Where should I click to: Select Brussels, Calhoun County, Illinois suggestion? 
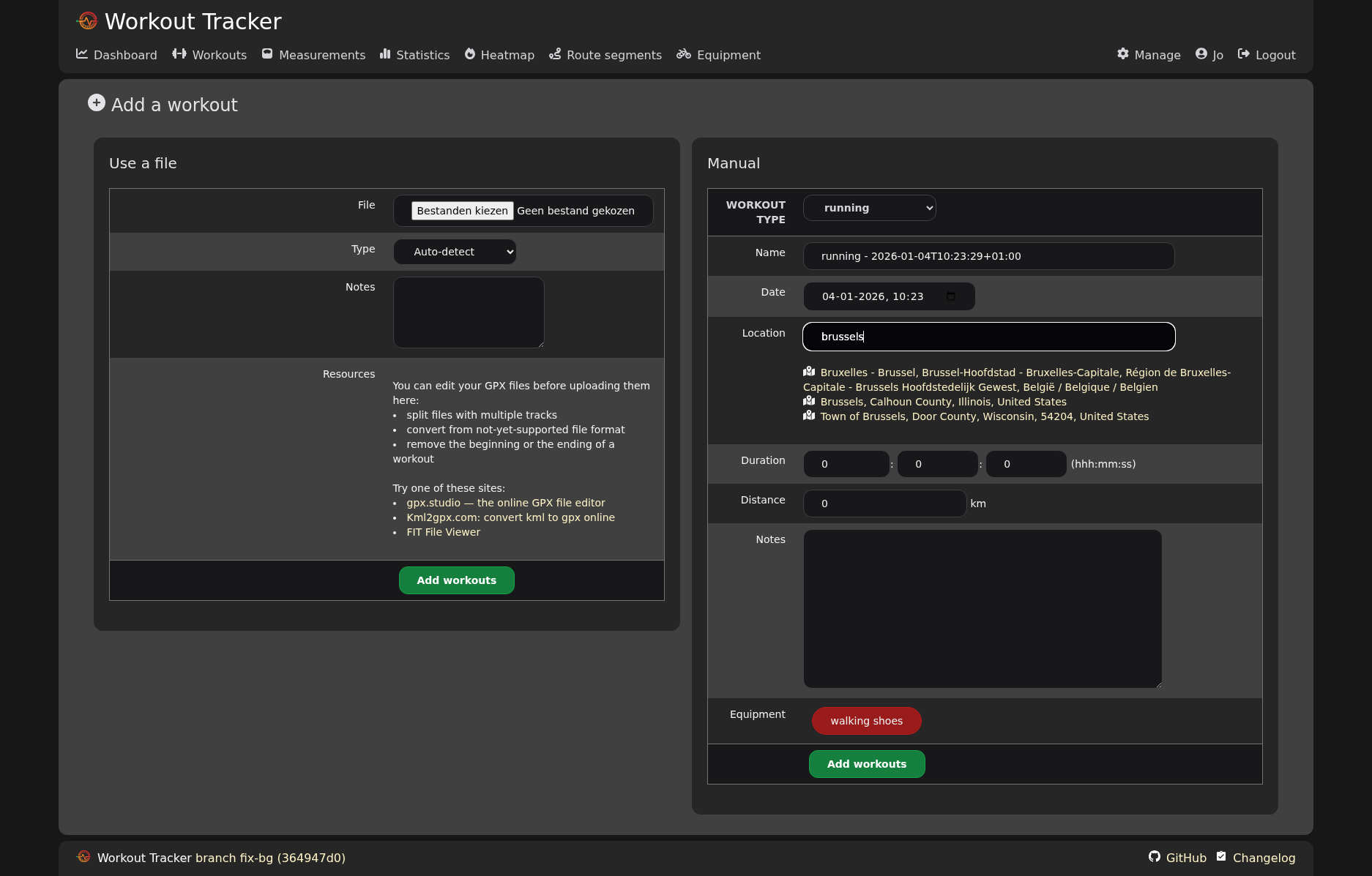(x=943, y=402)
